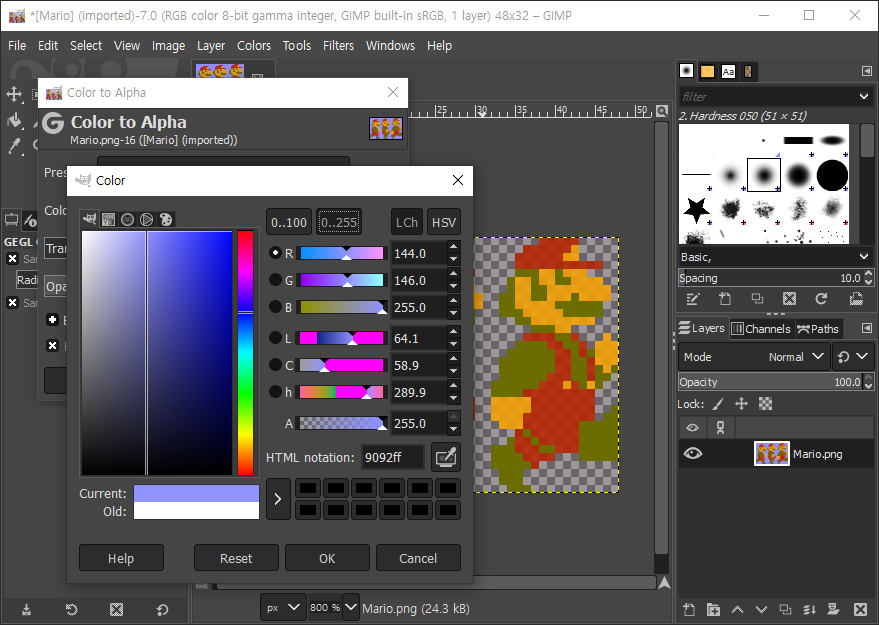Click the Refresh brushes icon
Screen dimensions: 879x625
click(x=821, y=299)
